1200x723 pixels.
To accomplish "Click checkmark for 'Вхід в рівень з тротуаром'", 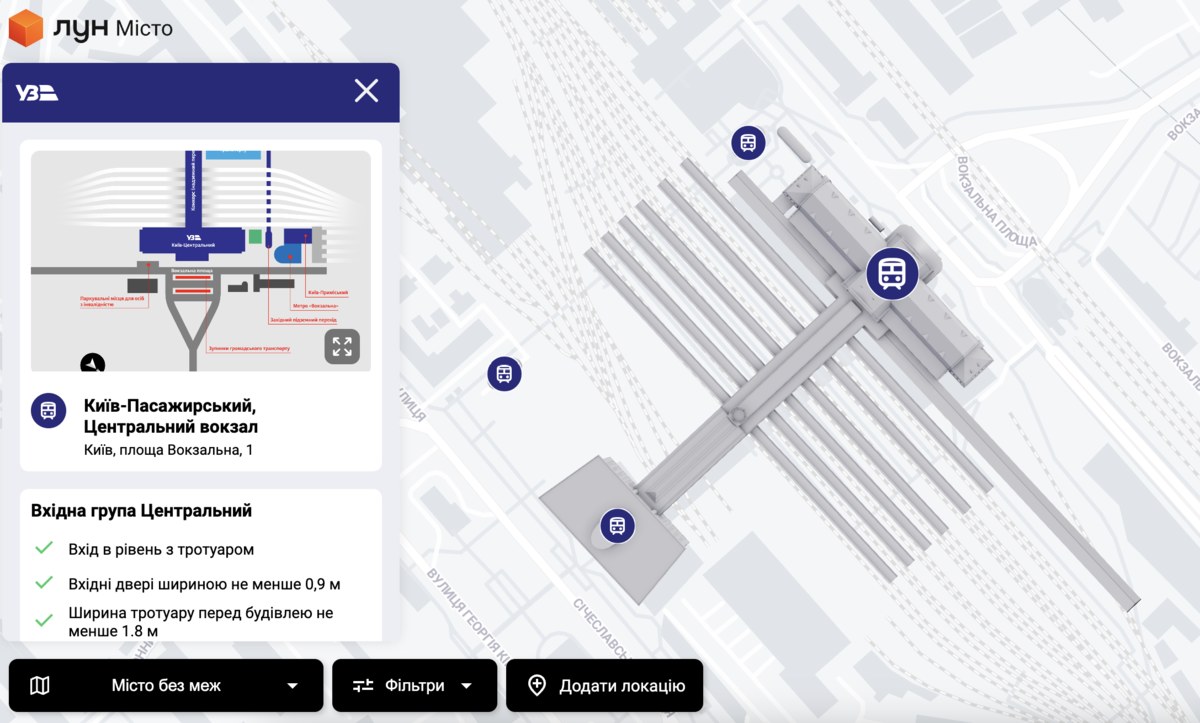I will point(44,548).
